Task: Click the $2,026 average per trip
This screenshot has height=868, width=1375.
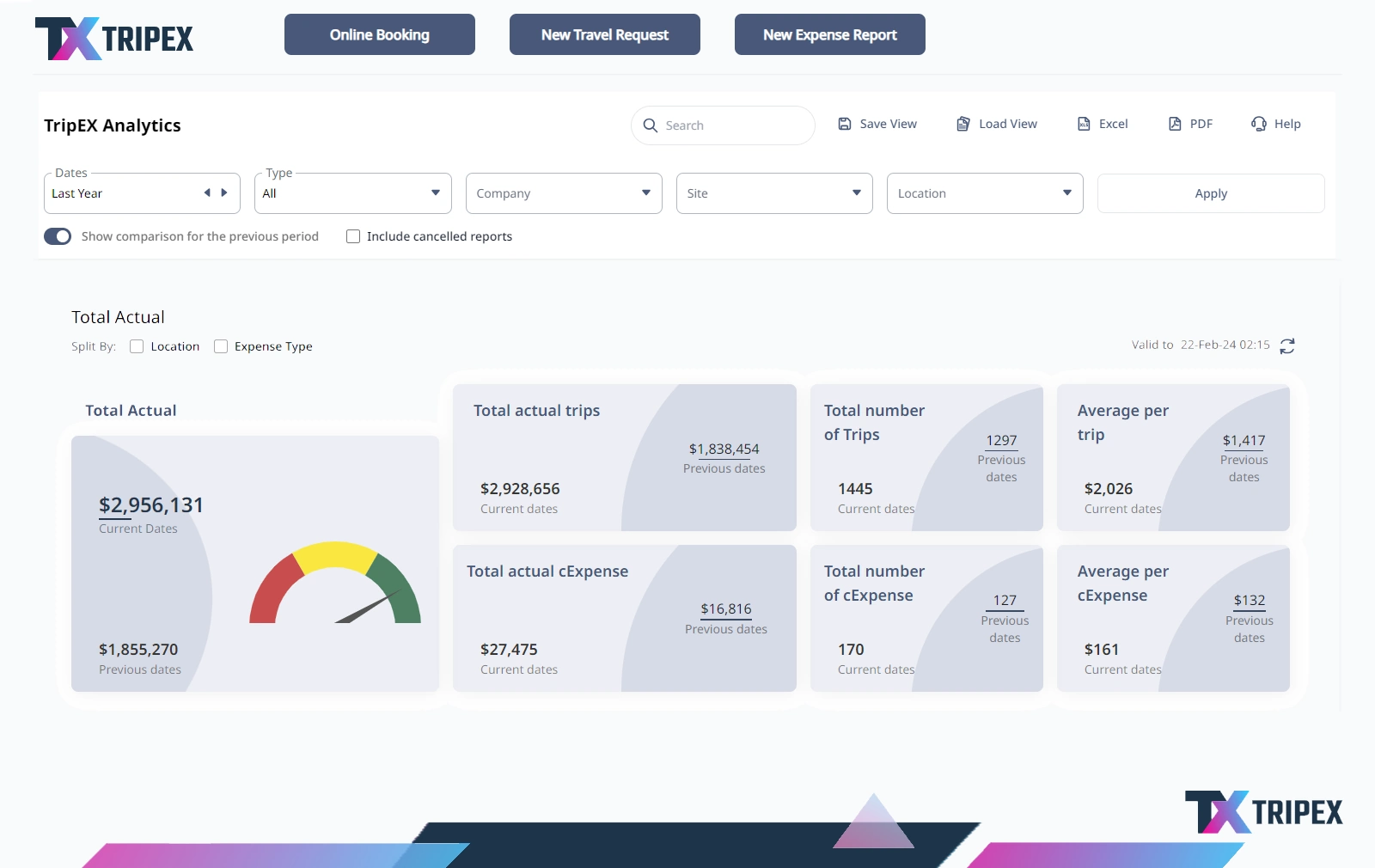Action: tap(1109, 489)
